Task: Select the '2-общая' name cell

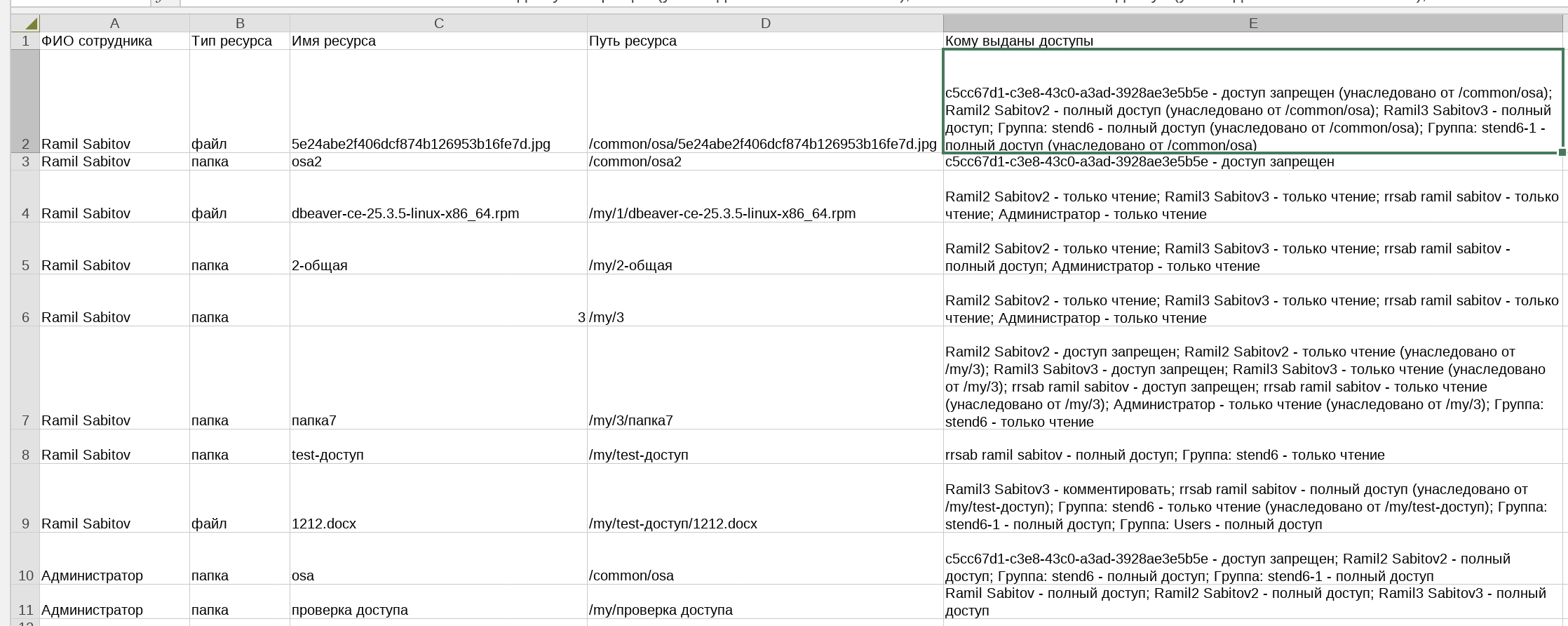Action: point(438,248)
